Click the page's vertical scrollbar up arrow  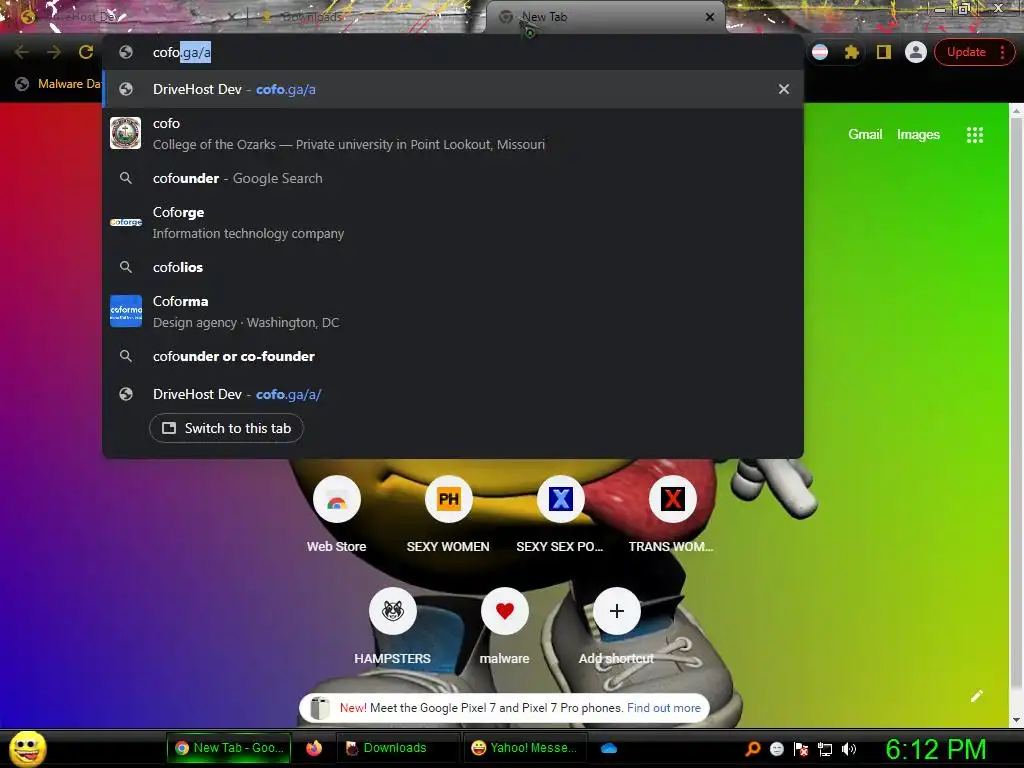1016,111
